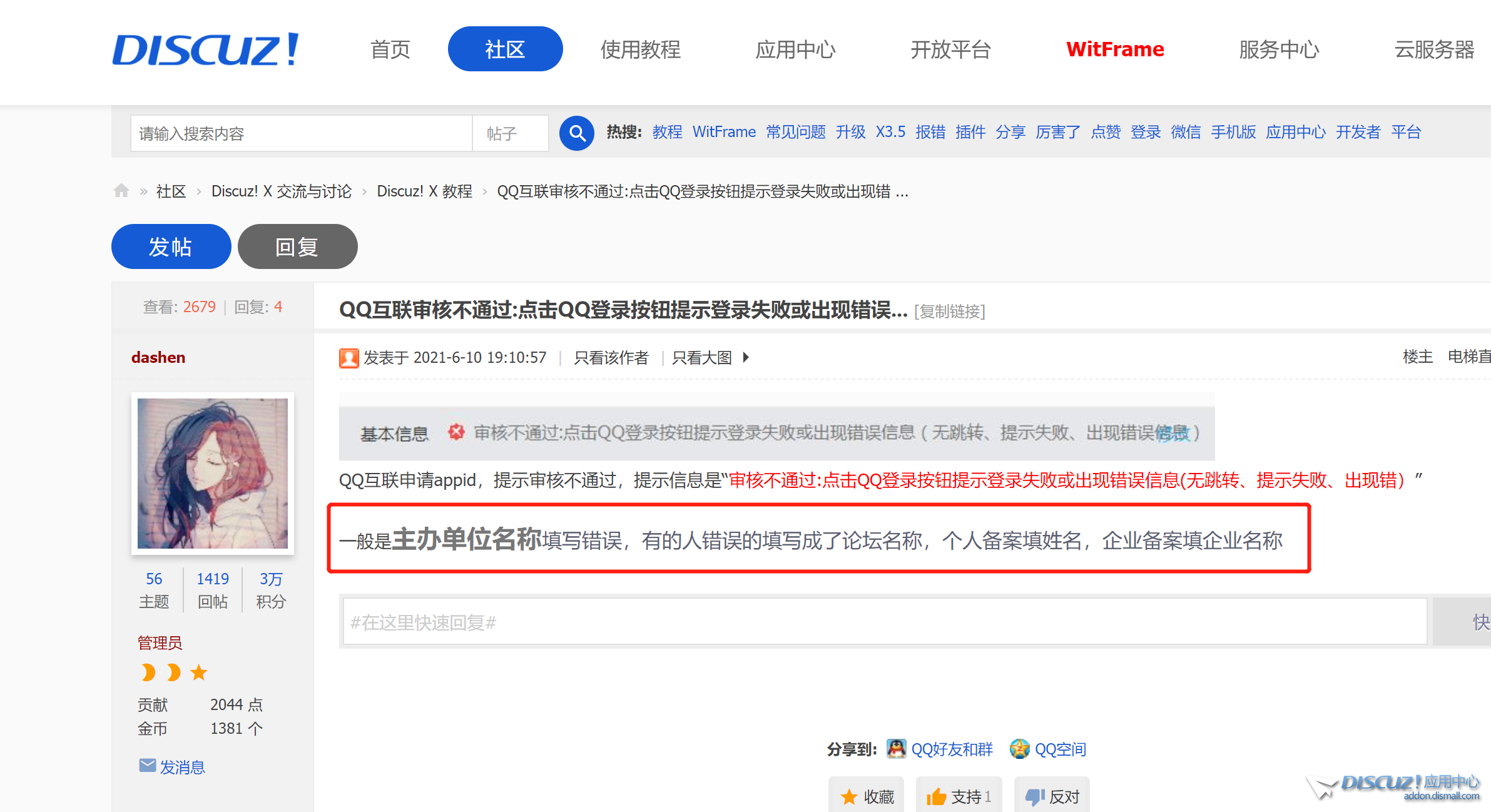
Task: Open 使用教程 in the top navigation
Action: [x=640, y=49]
